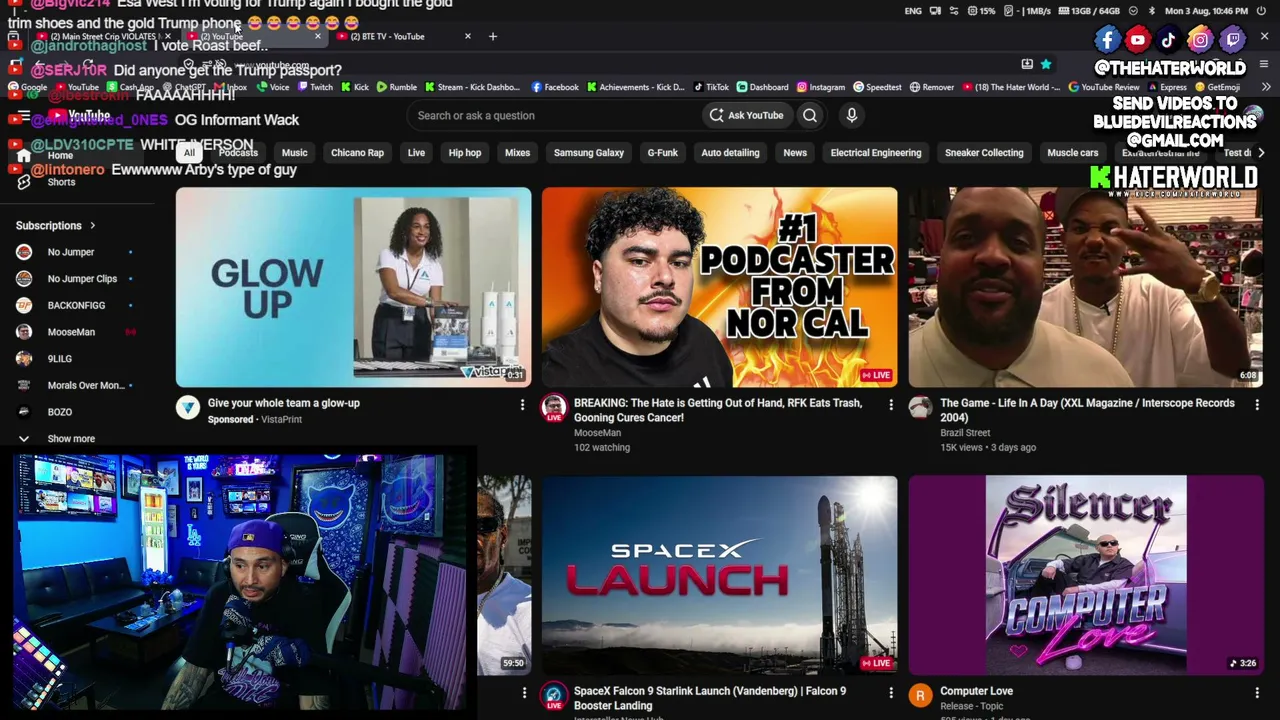1280x720 pixels.
Task: Open the Facebook bookmark
Action: (x=555, y=87)
